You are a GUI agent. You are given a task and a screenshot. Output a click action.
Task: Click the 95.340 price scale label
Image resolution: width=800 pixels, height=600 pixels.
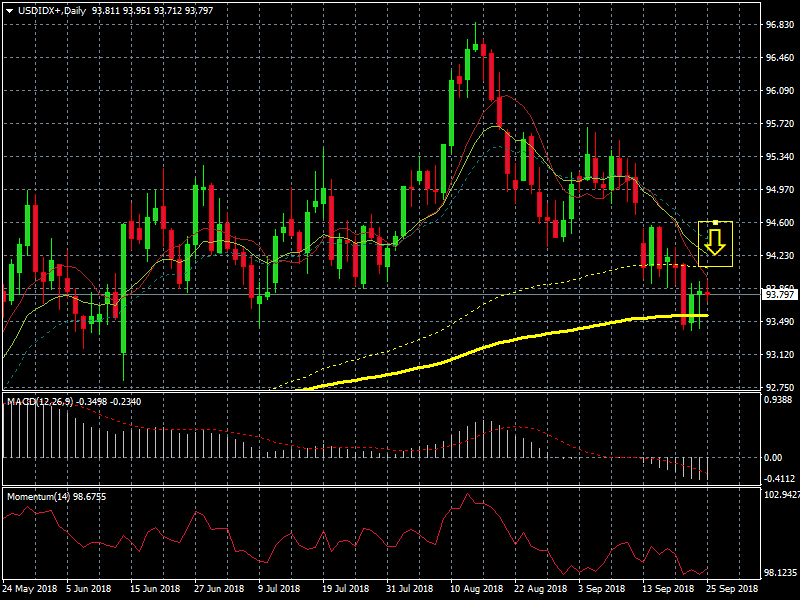[778, 157]
